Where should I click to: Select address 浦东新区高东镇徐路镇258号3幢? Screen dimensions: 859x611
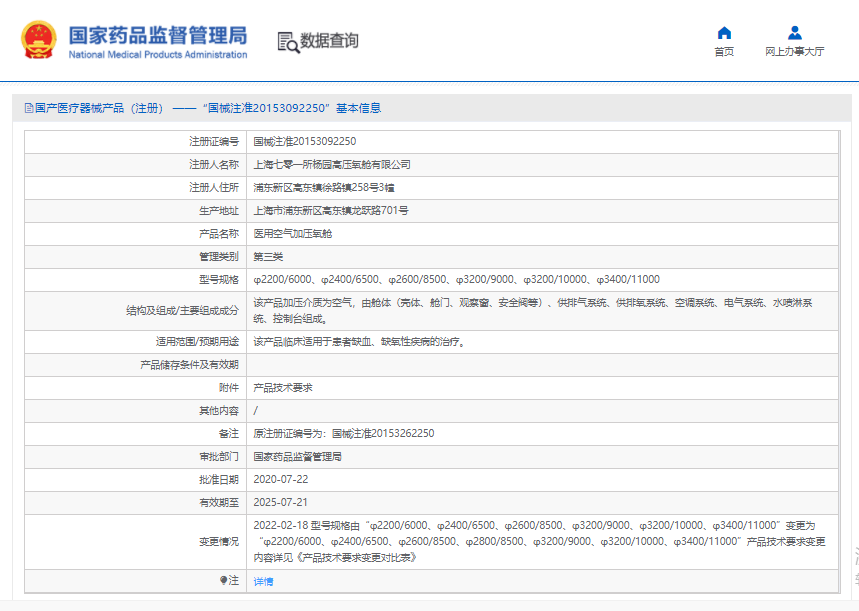point(324,187)
